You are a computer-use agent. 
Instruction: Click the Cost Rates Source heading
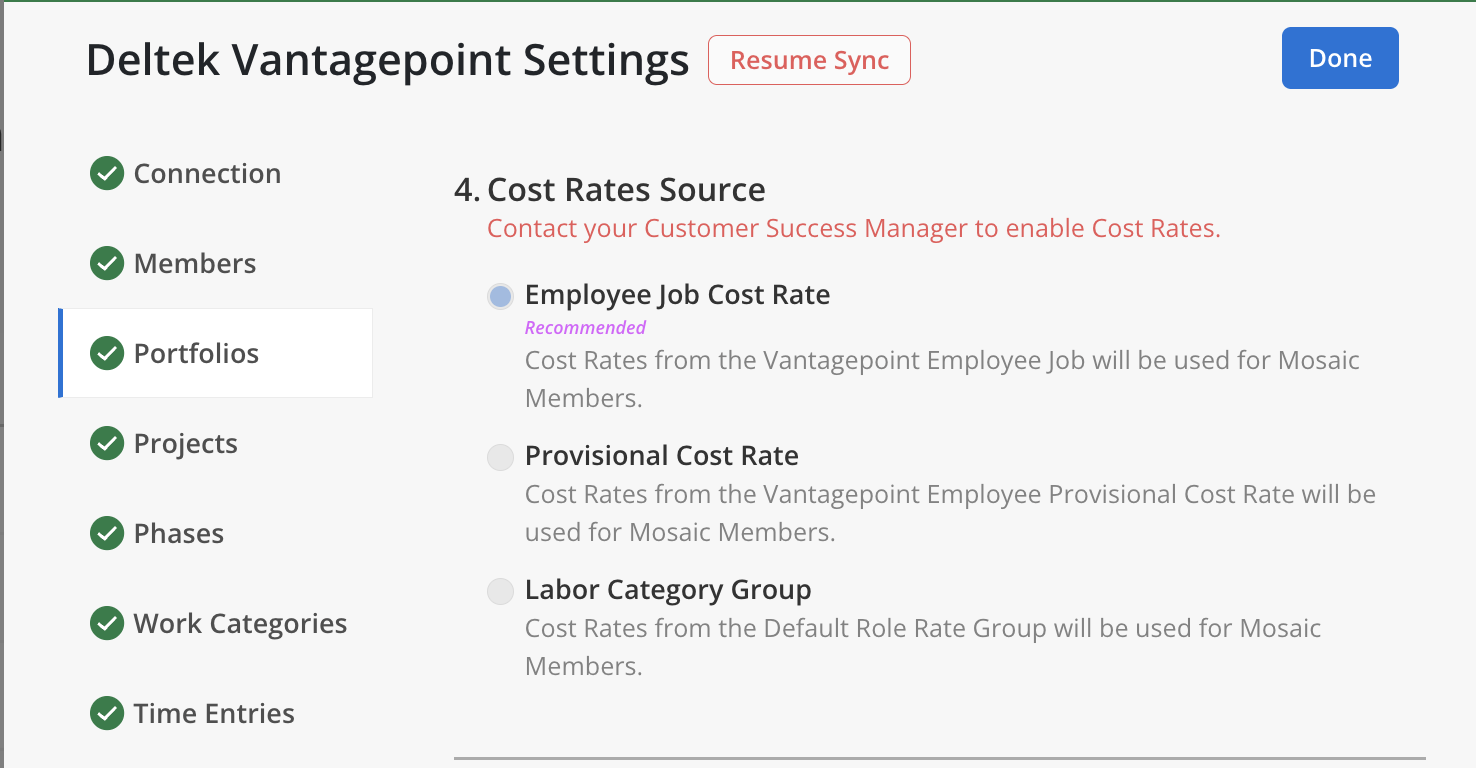626,189
